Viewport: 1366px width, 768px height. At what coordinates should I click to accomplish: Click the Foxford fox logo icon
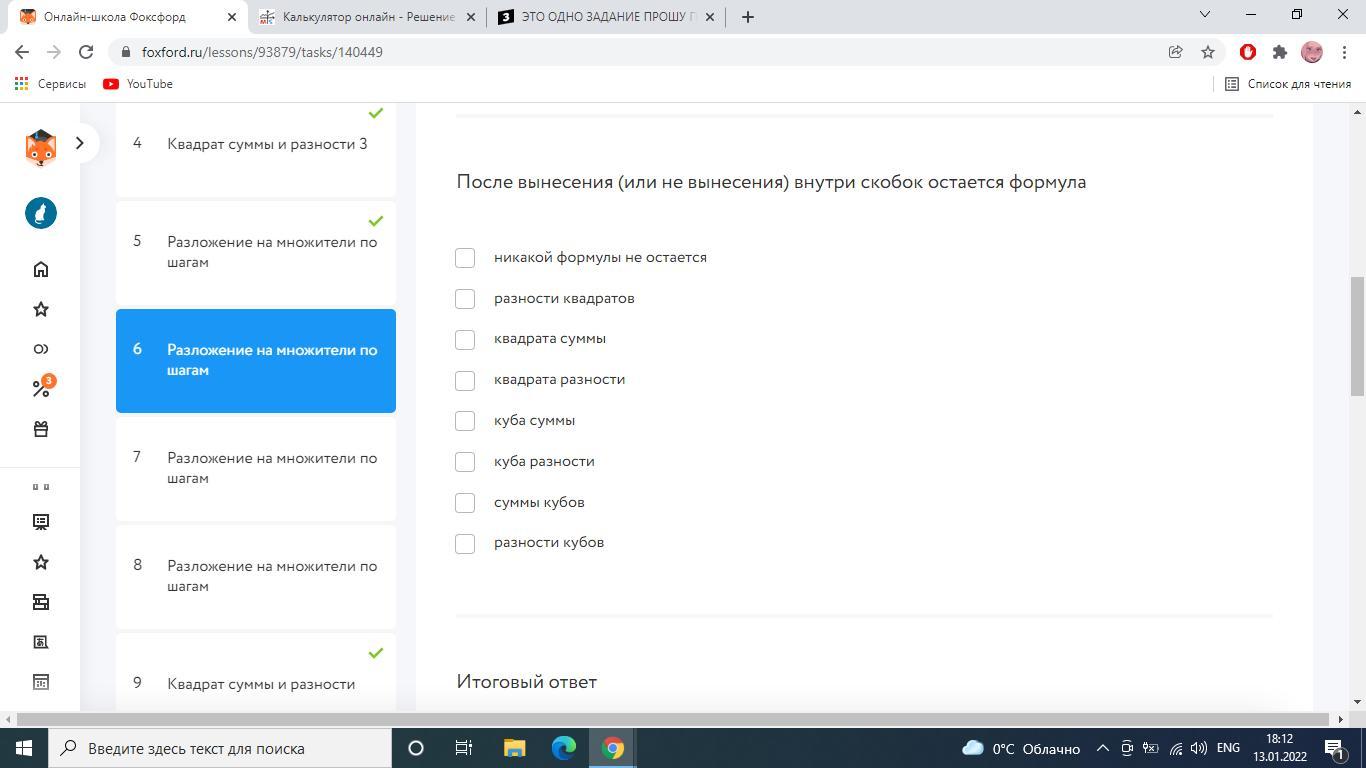(x=40, y=146)
